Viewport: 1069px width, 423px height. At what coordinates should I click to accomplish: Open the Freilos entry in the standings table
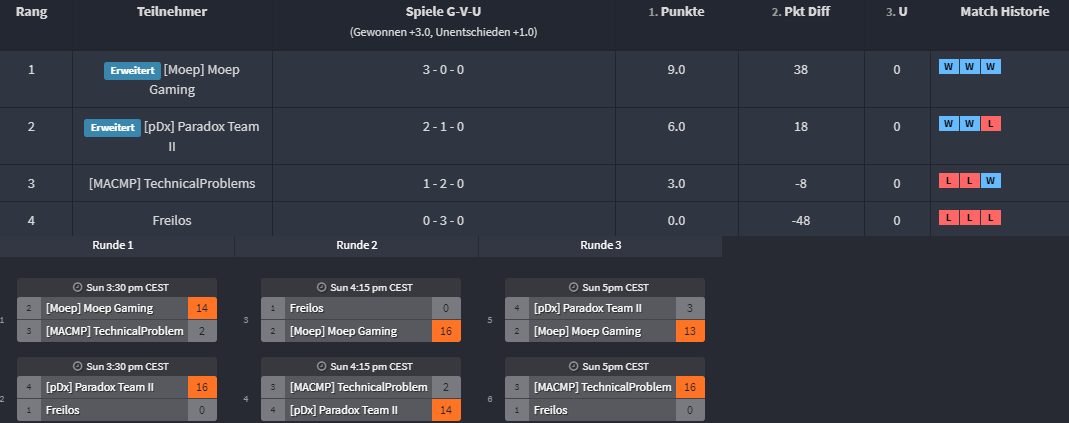tap(172, 220)
